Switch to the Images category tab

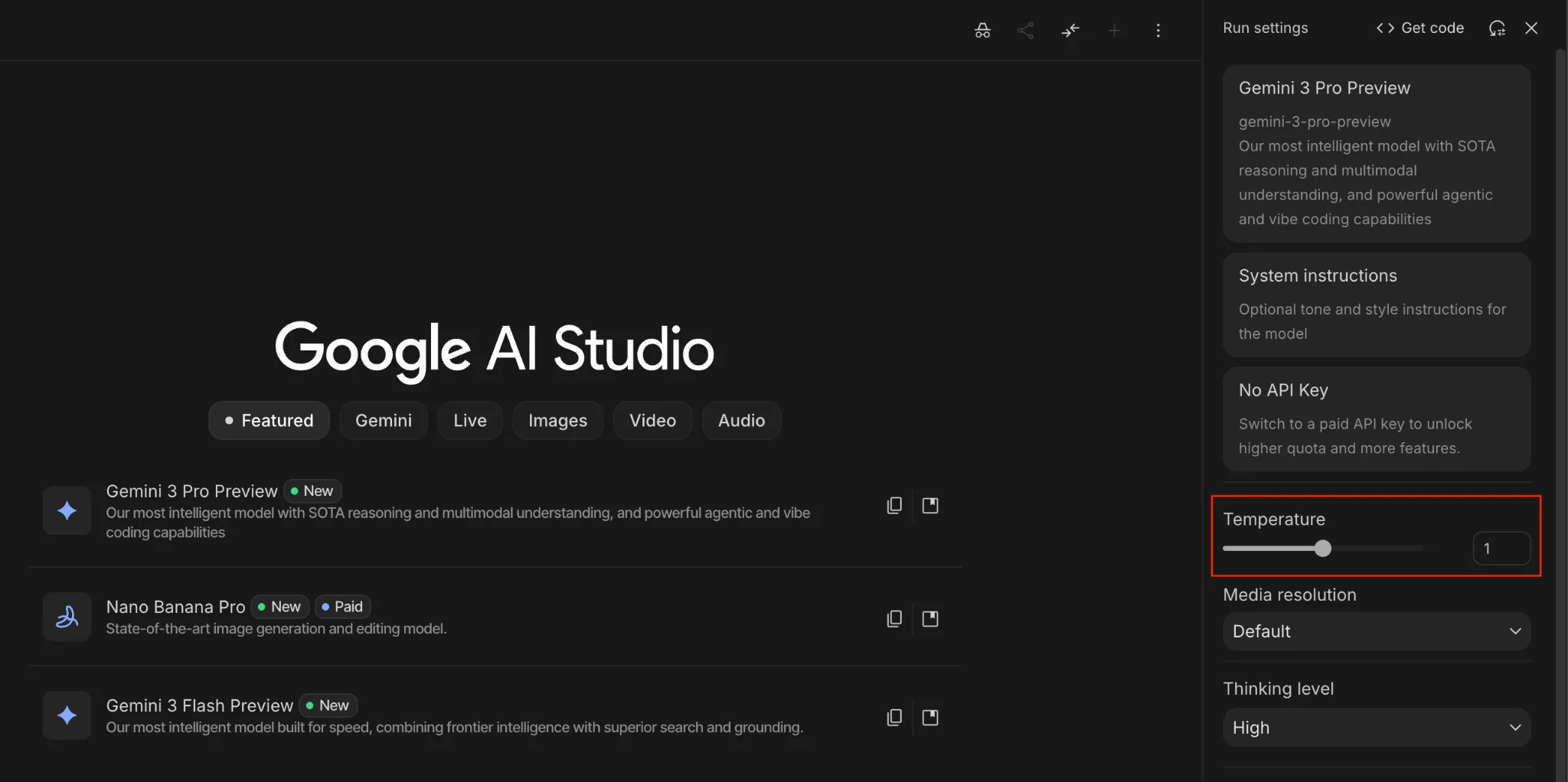[x=557, y=421]
